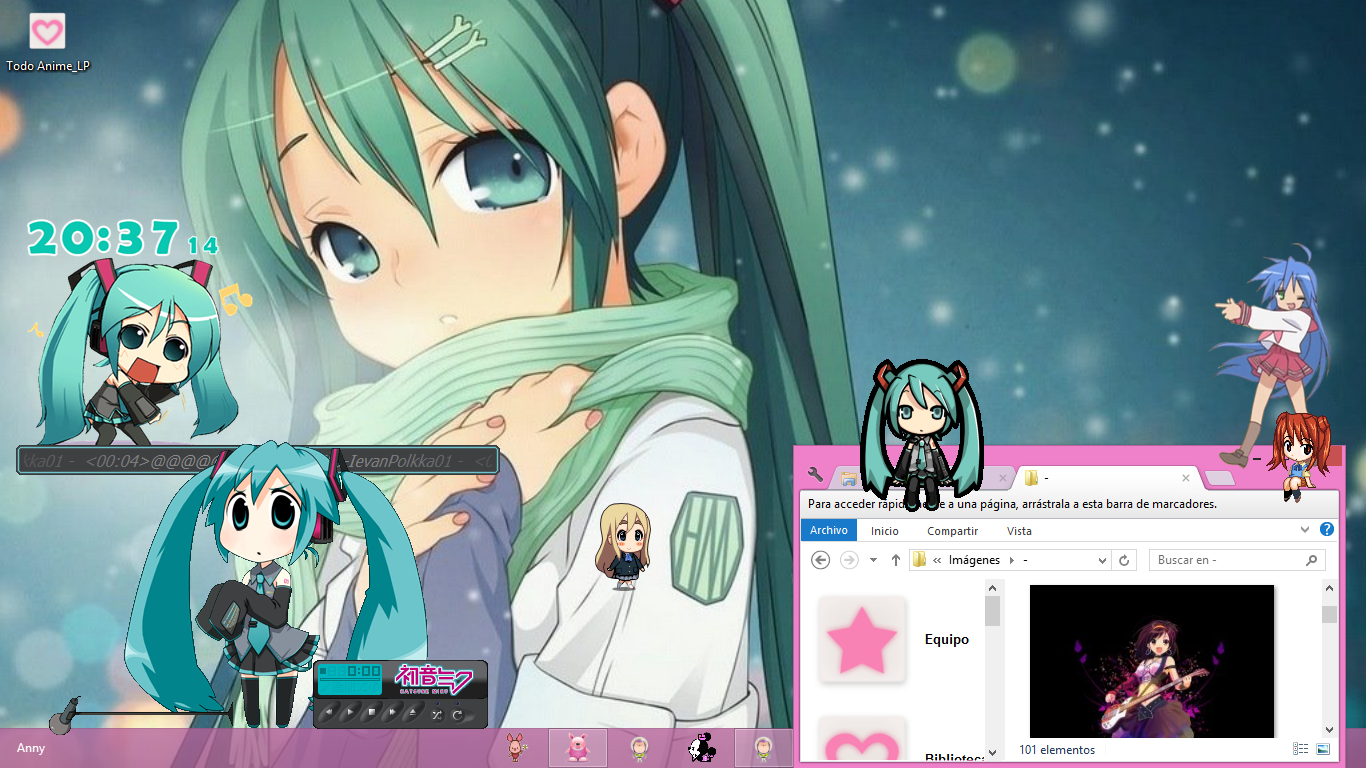Click the microphone volume slider widget
1366x768 pixels.
click(x=141, y=713)
